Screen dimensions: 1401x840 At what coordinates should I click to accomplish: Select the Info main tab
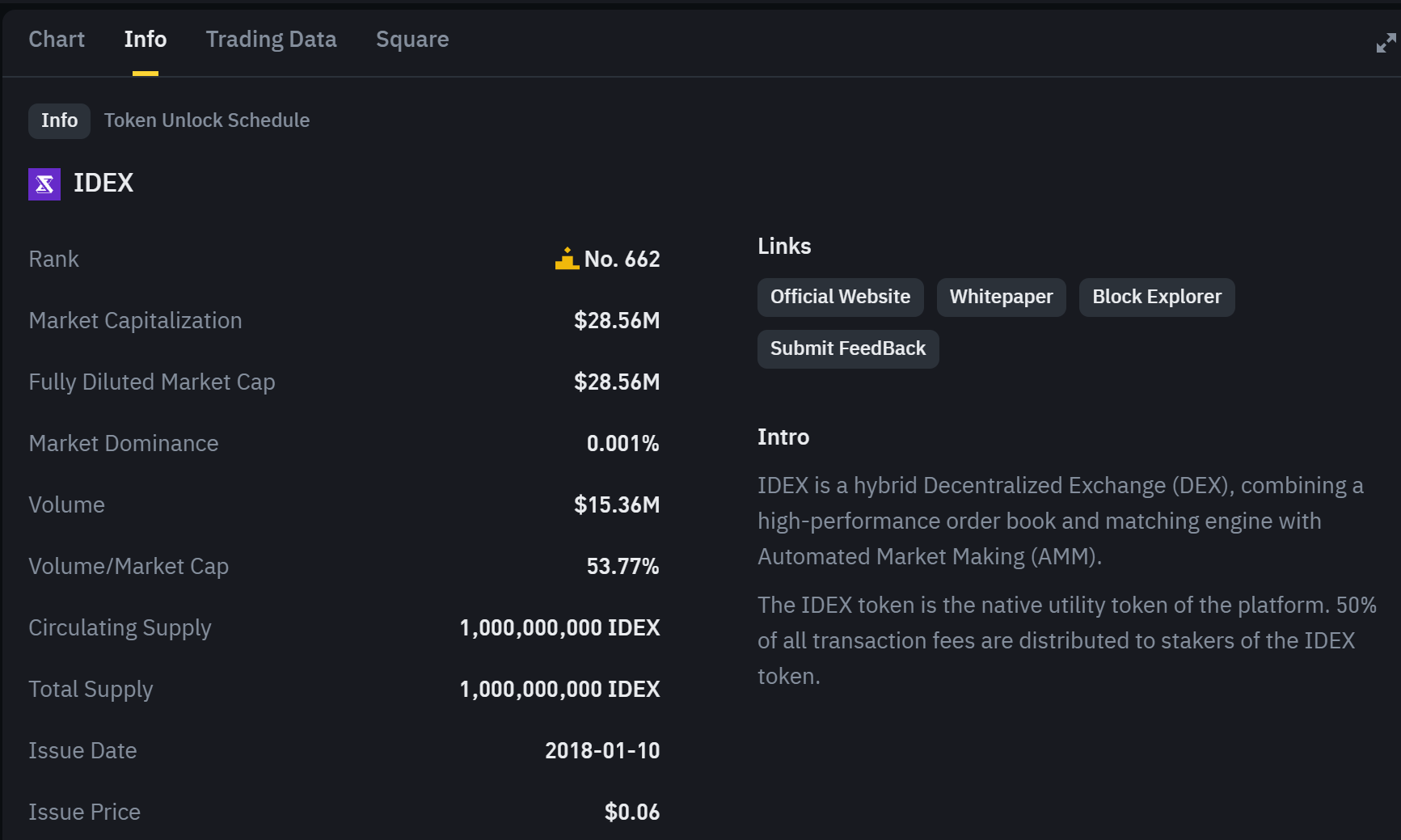coord(146,39)
